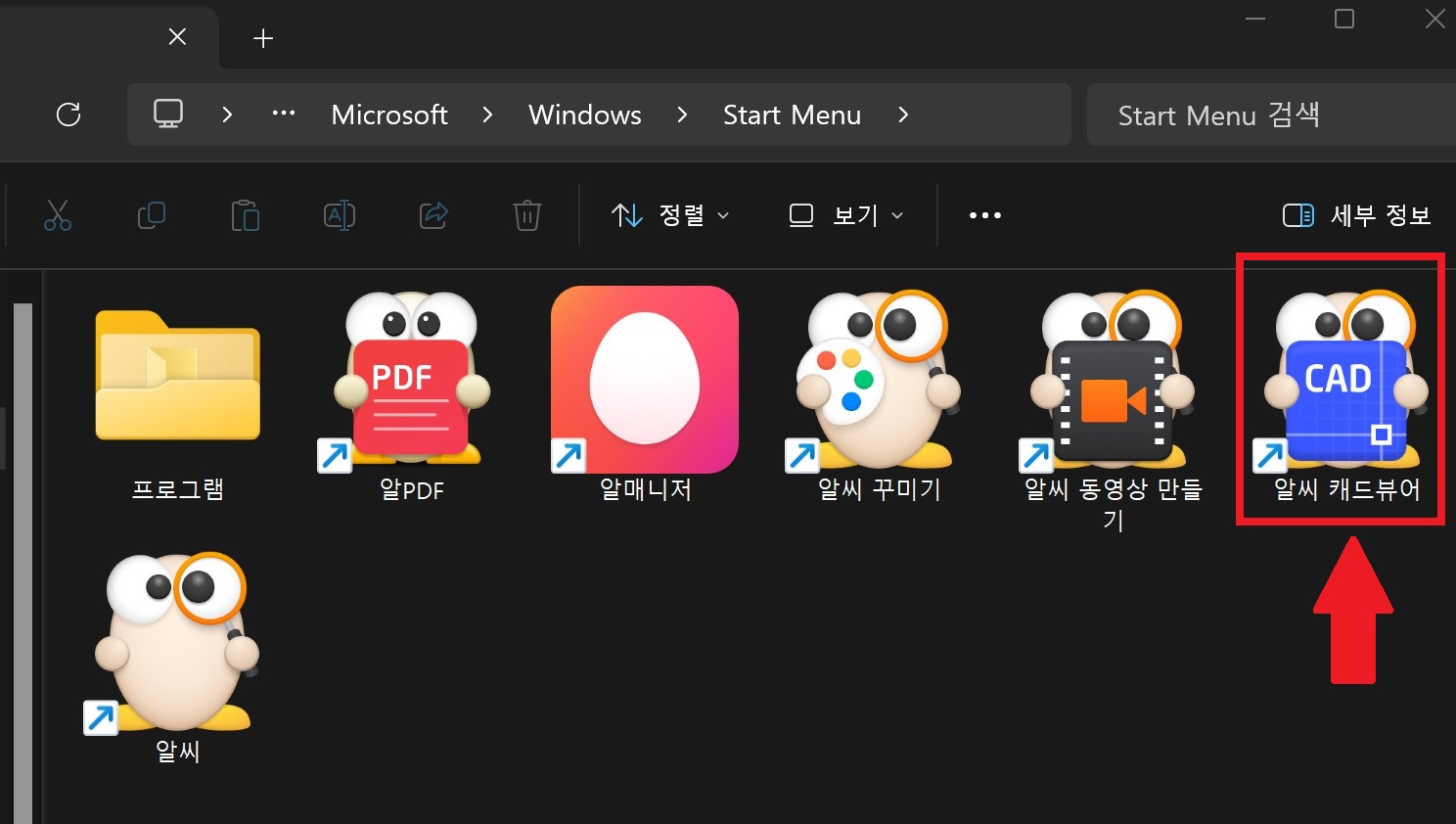
Task: Click the navigation pane scrollbar
Action: [23, 563]
